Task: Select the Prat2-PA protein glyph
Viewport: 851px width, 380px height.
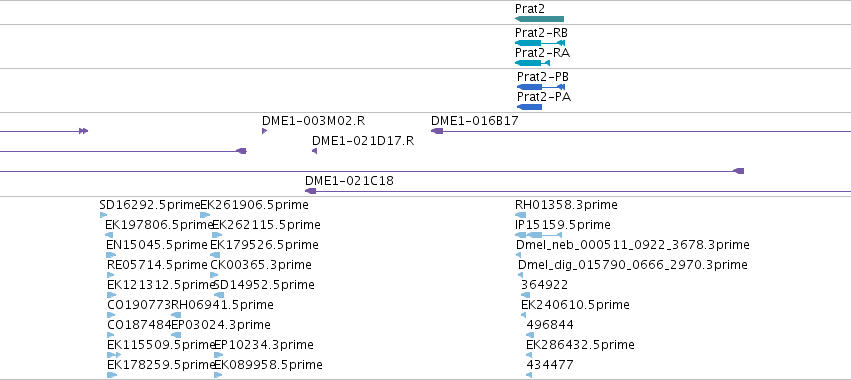Action: click(x=529, y=107)
